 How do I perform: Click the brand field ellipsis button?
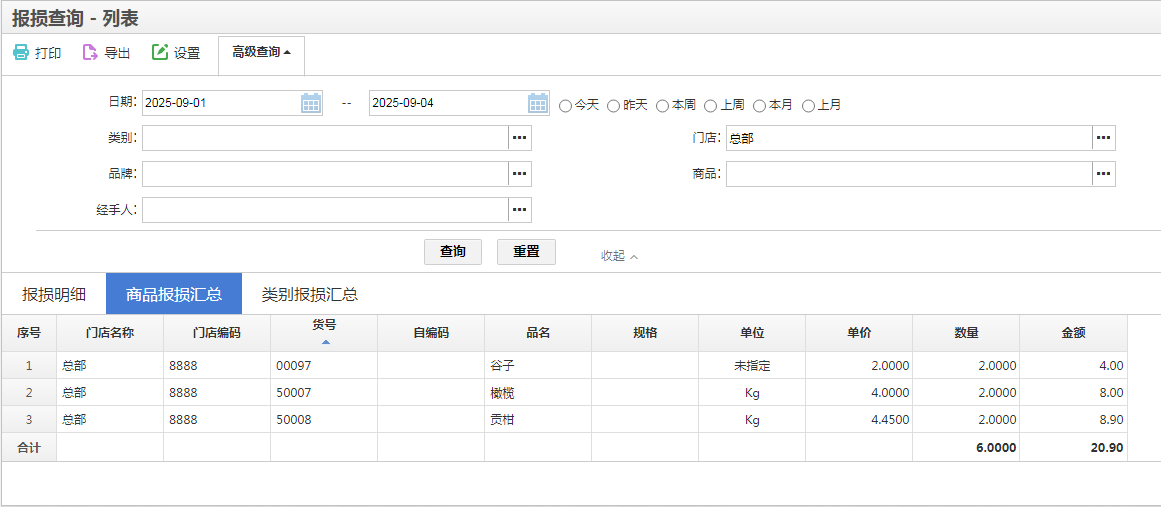(519, 174)
